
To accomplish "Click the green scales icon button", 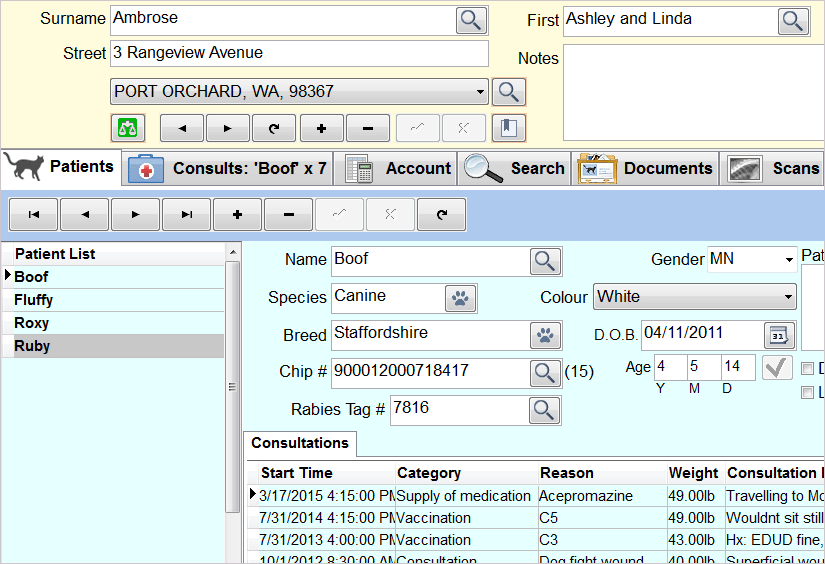I will pyautogui.click(x=128, y=128).
